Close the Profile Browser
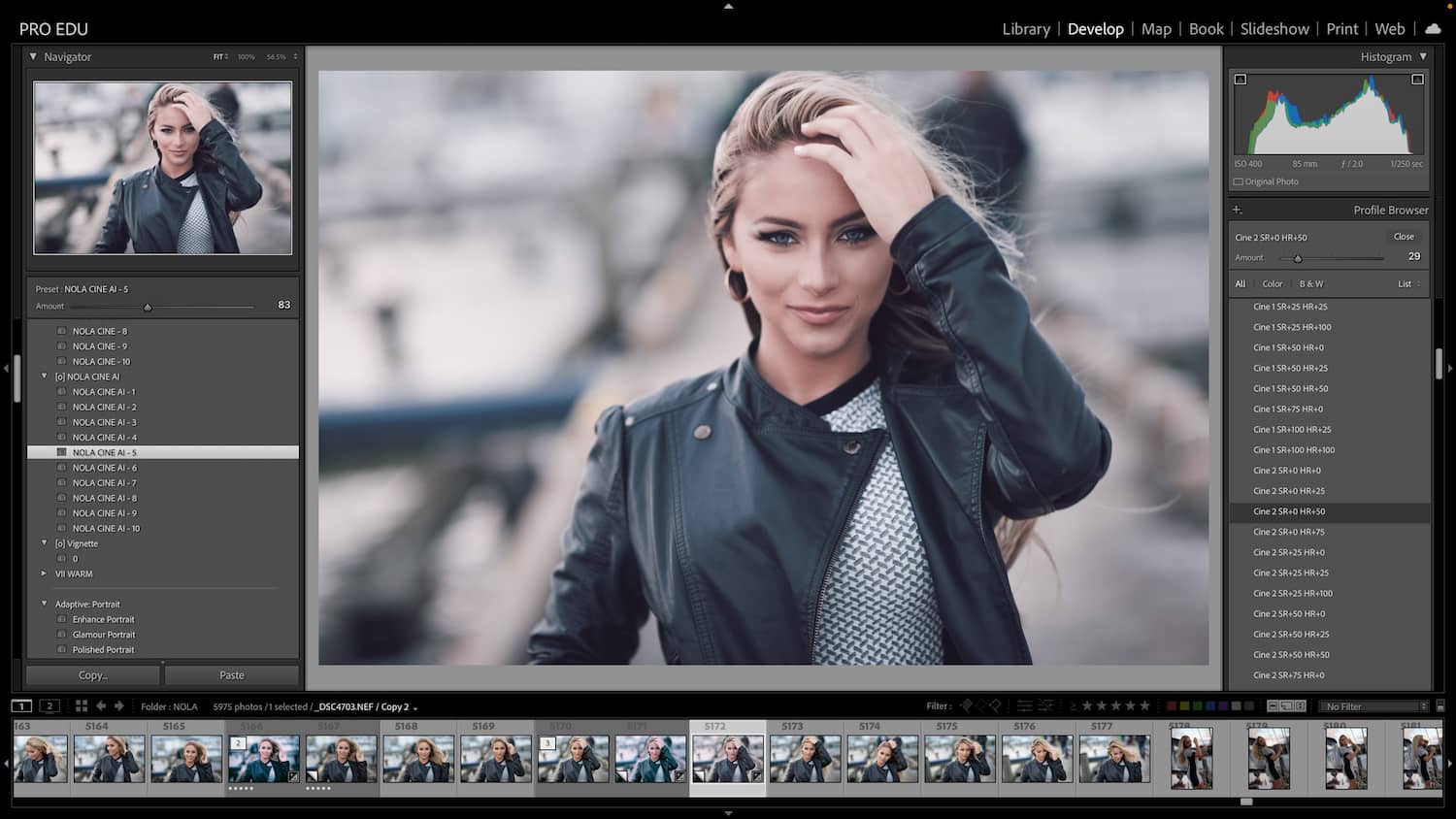Viewport: 1456px width, 819px height. [x=1404, y=237]
